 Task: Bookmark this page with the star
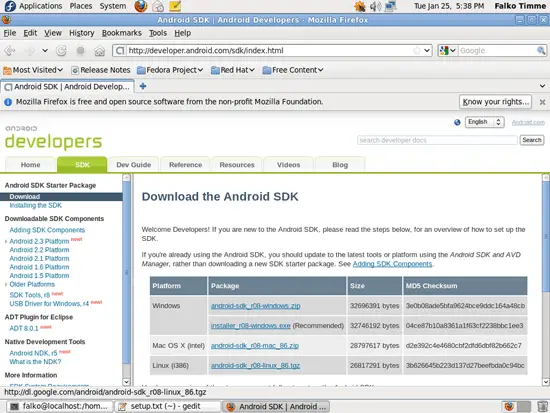417,51
